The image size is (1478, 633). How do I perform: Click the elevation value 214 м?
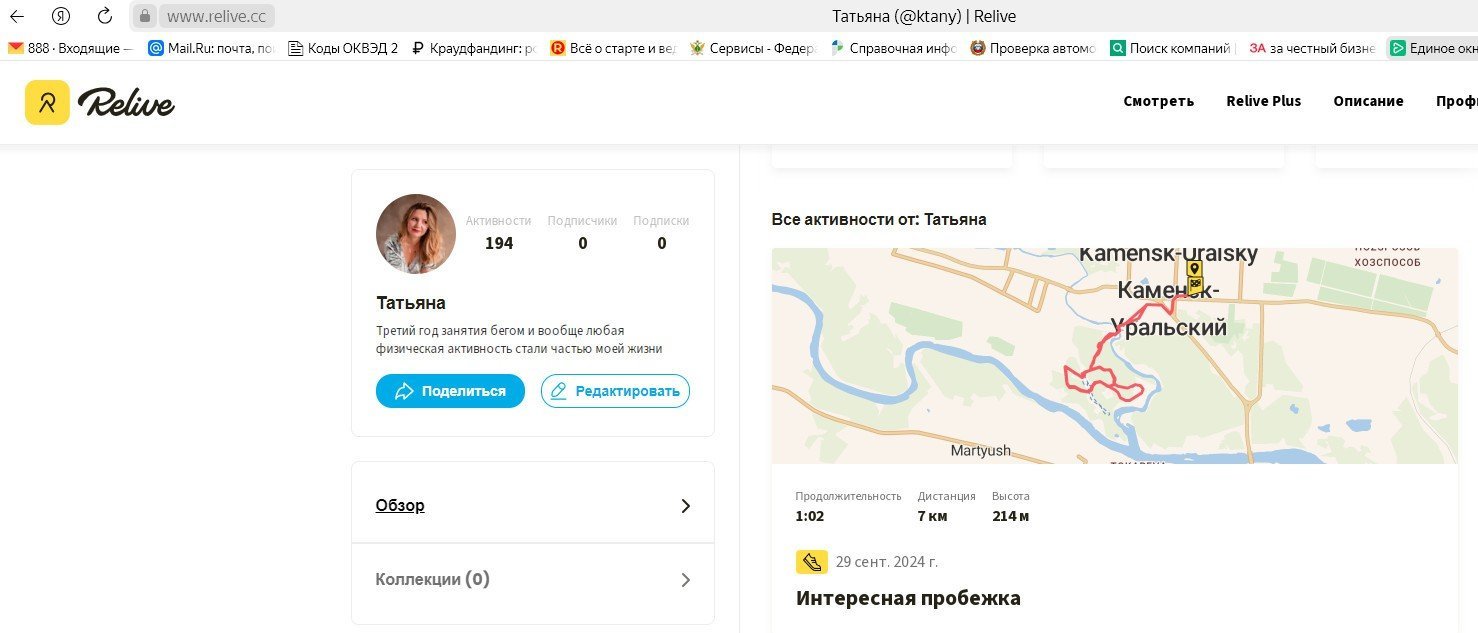click(x=1010, y=516)
